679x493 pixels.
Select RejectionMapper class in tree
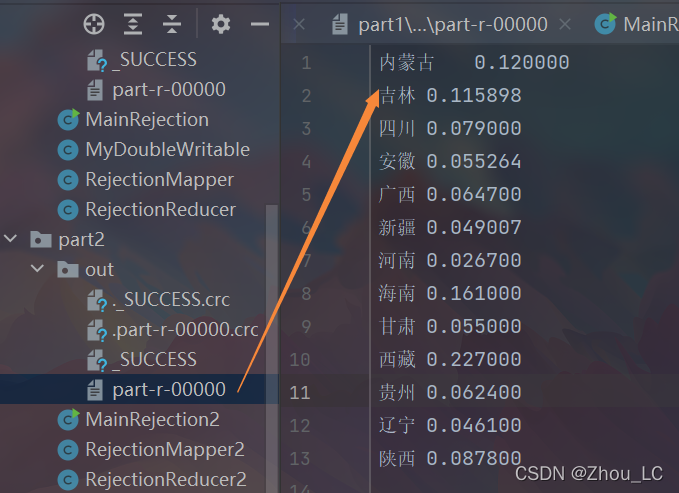click(159, 180)
